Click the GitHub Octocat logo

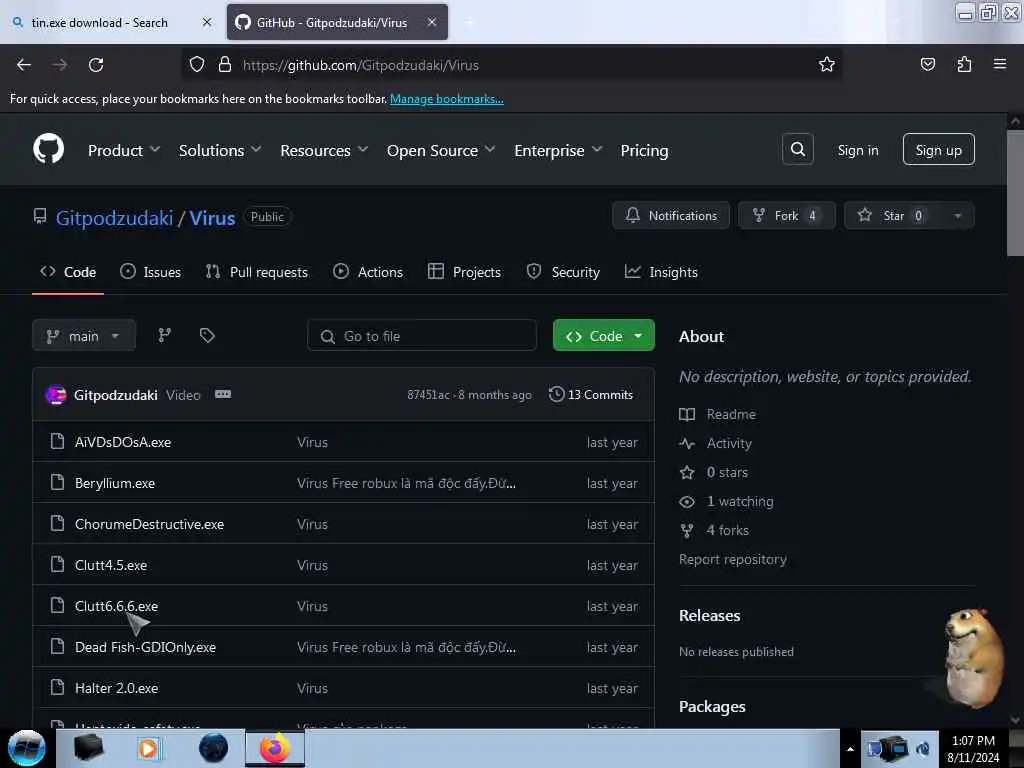pos(48,150)
